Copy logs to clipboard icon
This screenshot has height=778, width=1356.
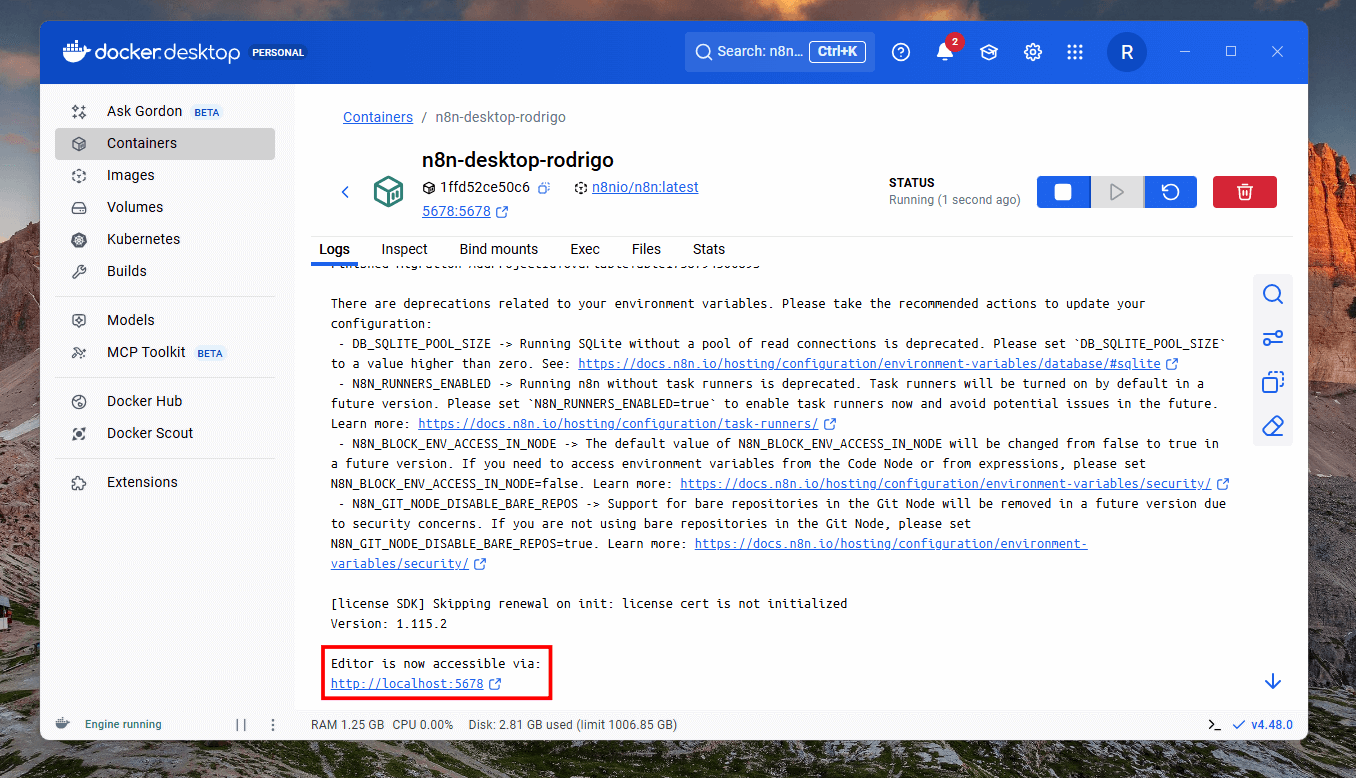click(1272, 382)
